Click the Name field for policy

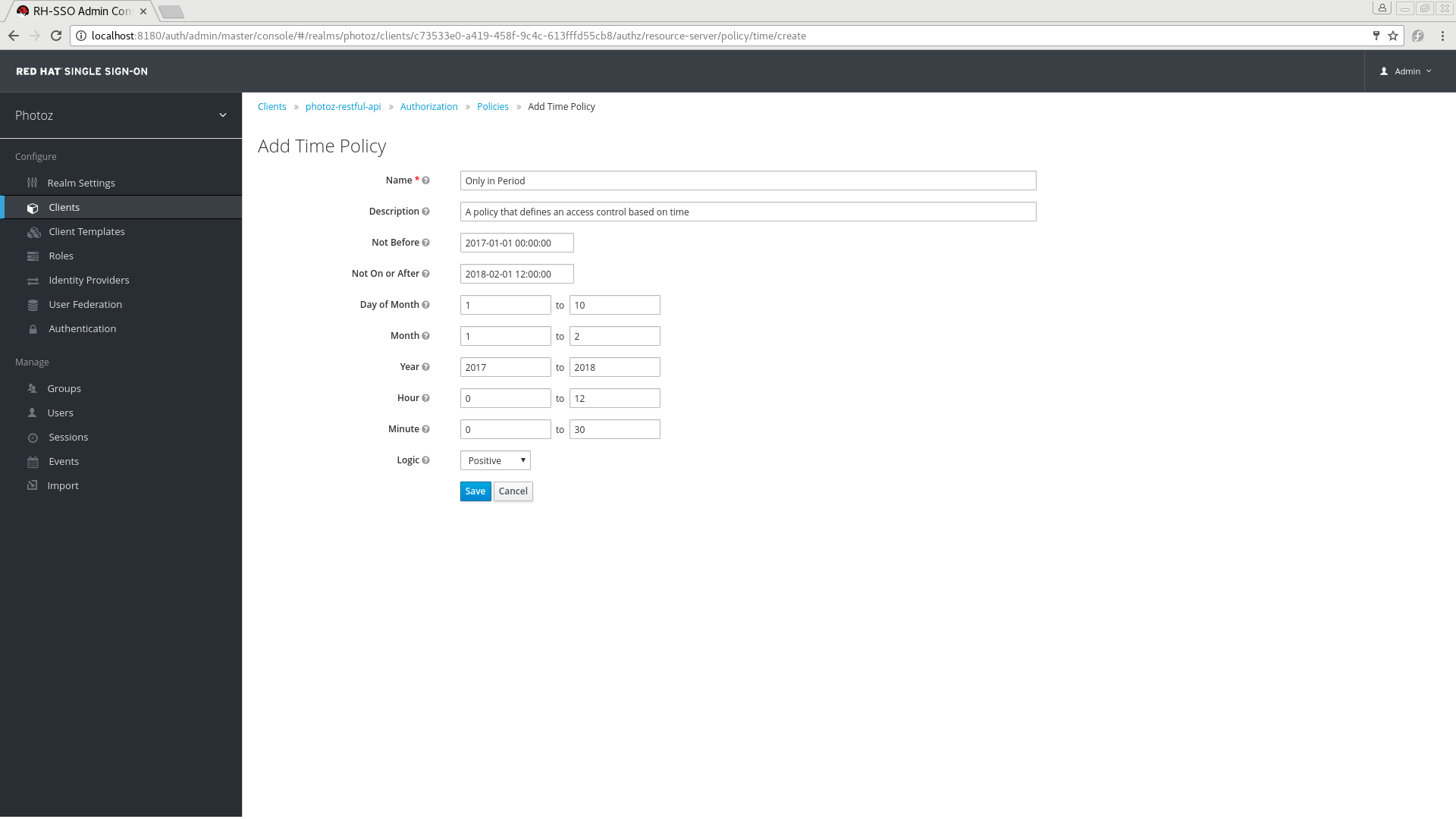coord(748,180)
